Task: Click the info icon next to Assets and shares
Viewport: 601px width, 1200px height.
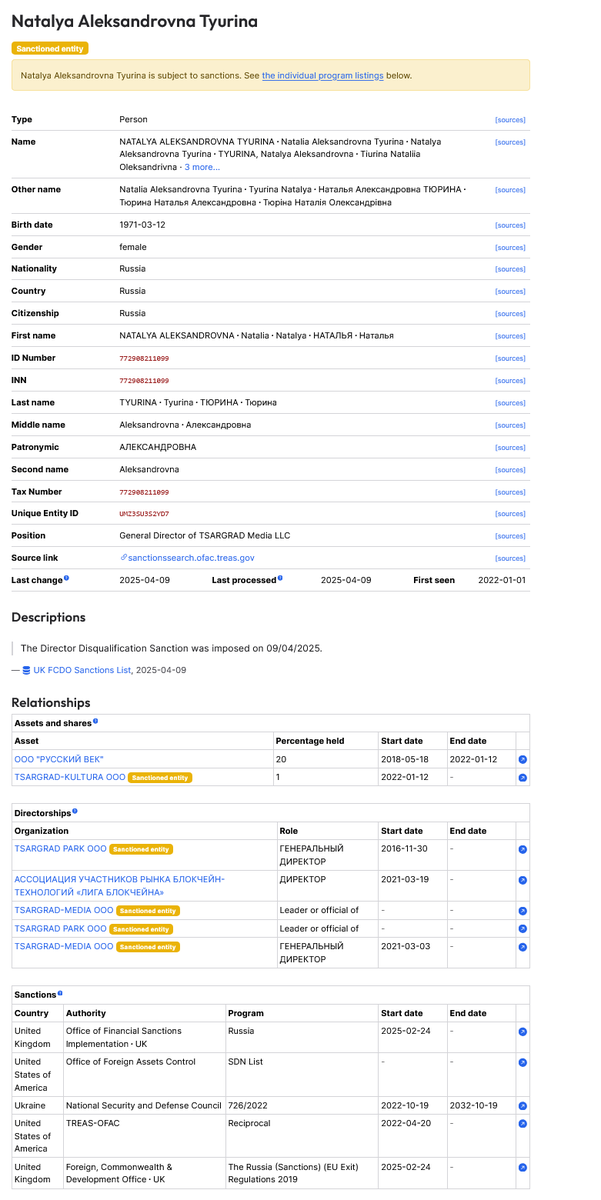Action: pos(95,720)
